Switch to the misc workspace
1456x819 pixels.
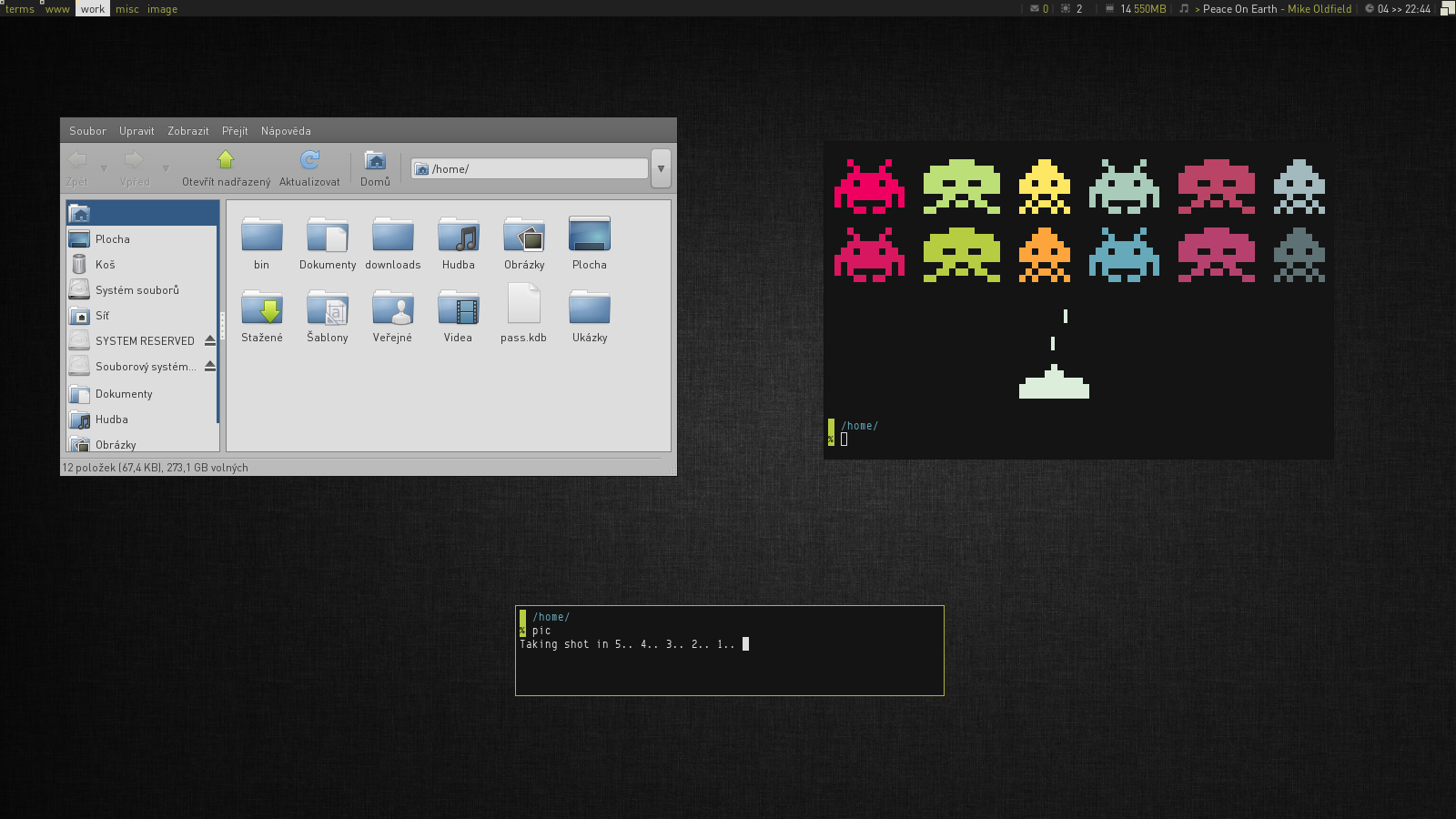[x=127, y=9]
